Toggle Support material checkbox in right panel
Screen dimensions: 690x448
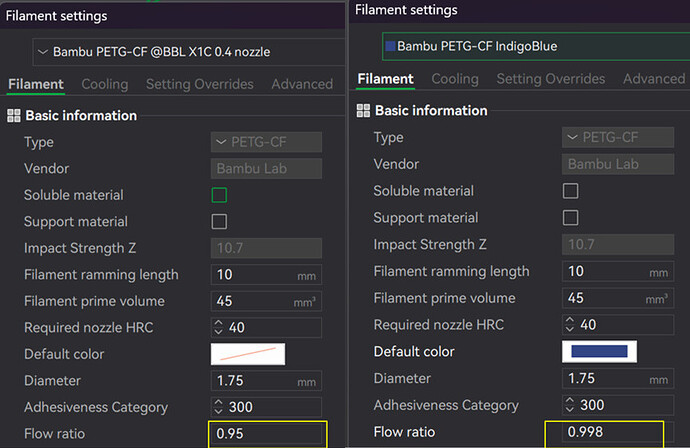570,217
